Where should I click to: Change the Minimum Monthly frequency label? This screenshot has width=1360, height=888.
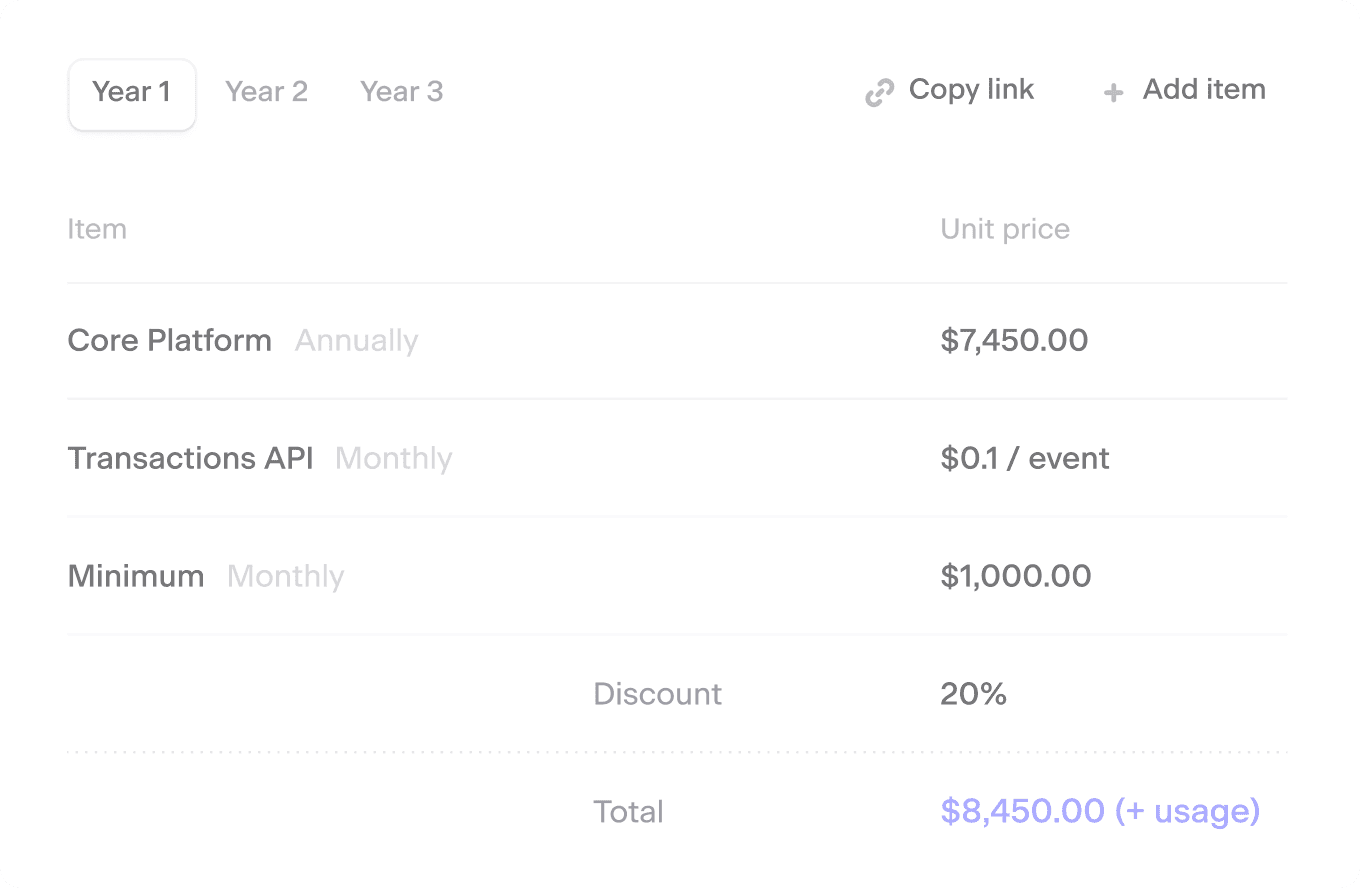285,577
